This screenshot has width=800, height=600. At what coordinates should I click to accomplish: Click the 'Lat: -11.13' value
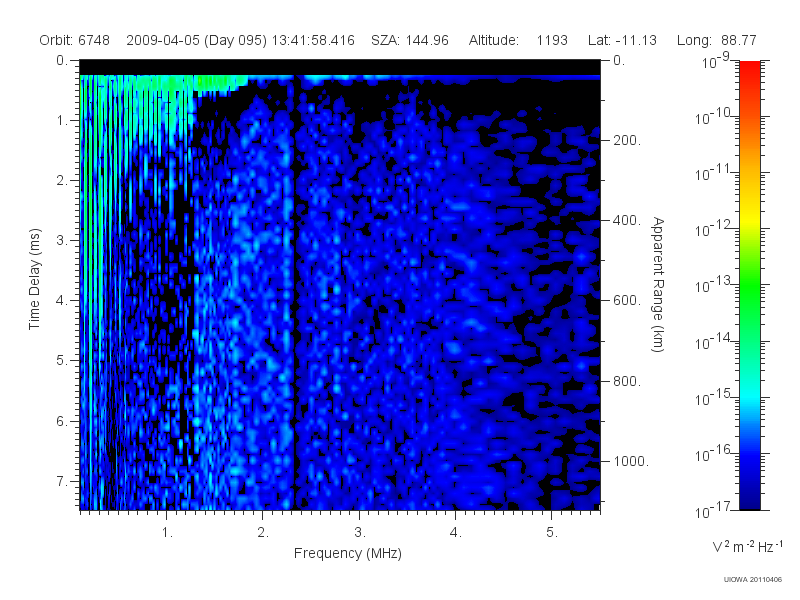[x=622, y=40]
